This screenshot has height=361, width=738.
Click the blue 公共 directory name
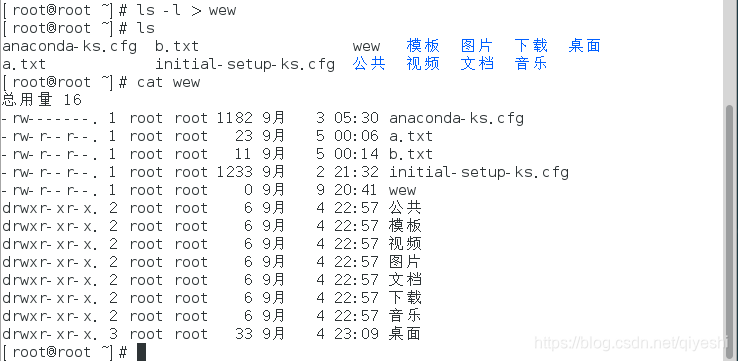[x=369, y=64]
